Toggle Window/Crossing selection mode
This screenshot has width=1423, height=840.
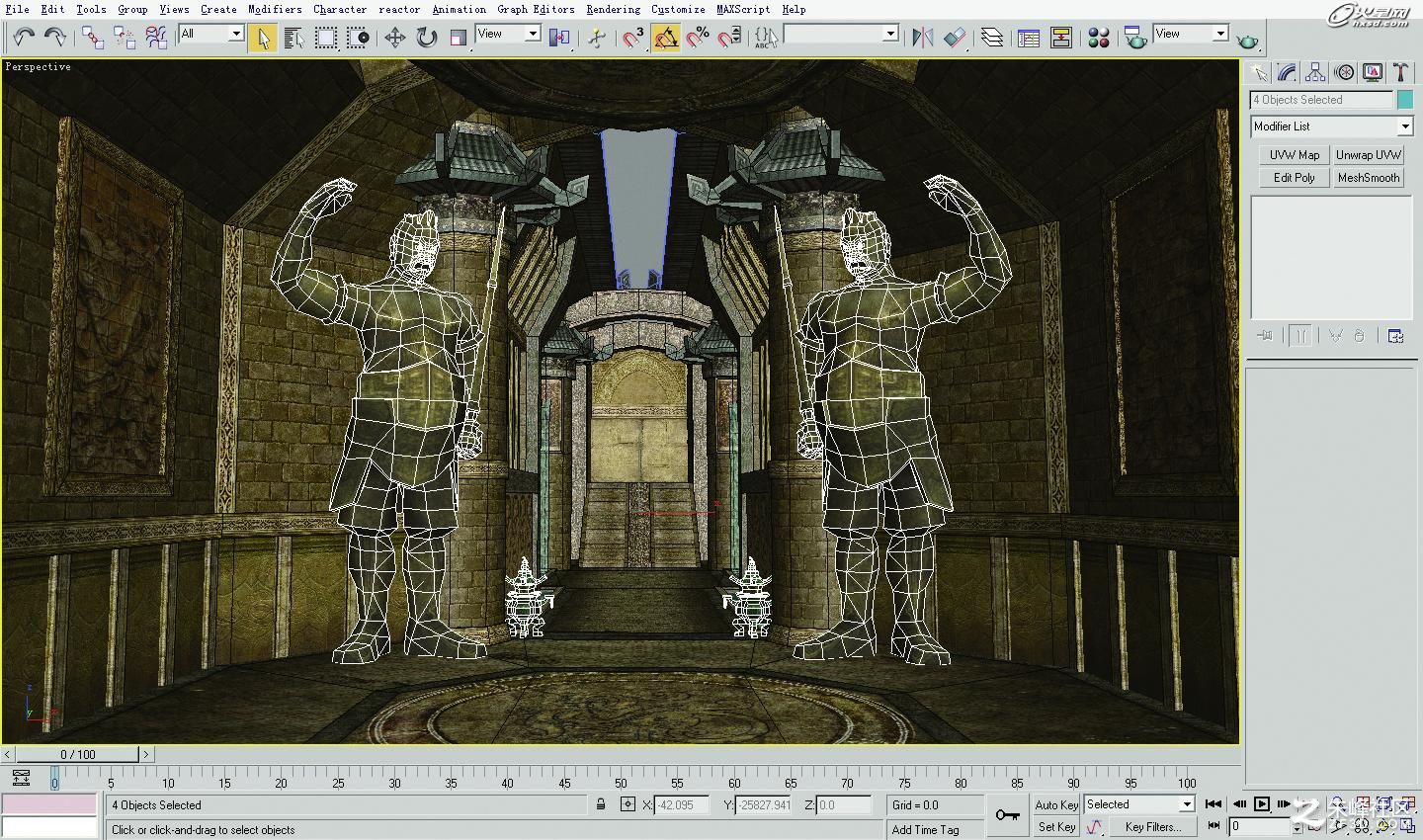pos(357,38)
